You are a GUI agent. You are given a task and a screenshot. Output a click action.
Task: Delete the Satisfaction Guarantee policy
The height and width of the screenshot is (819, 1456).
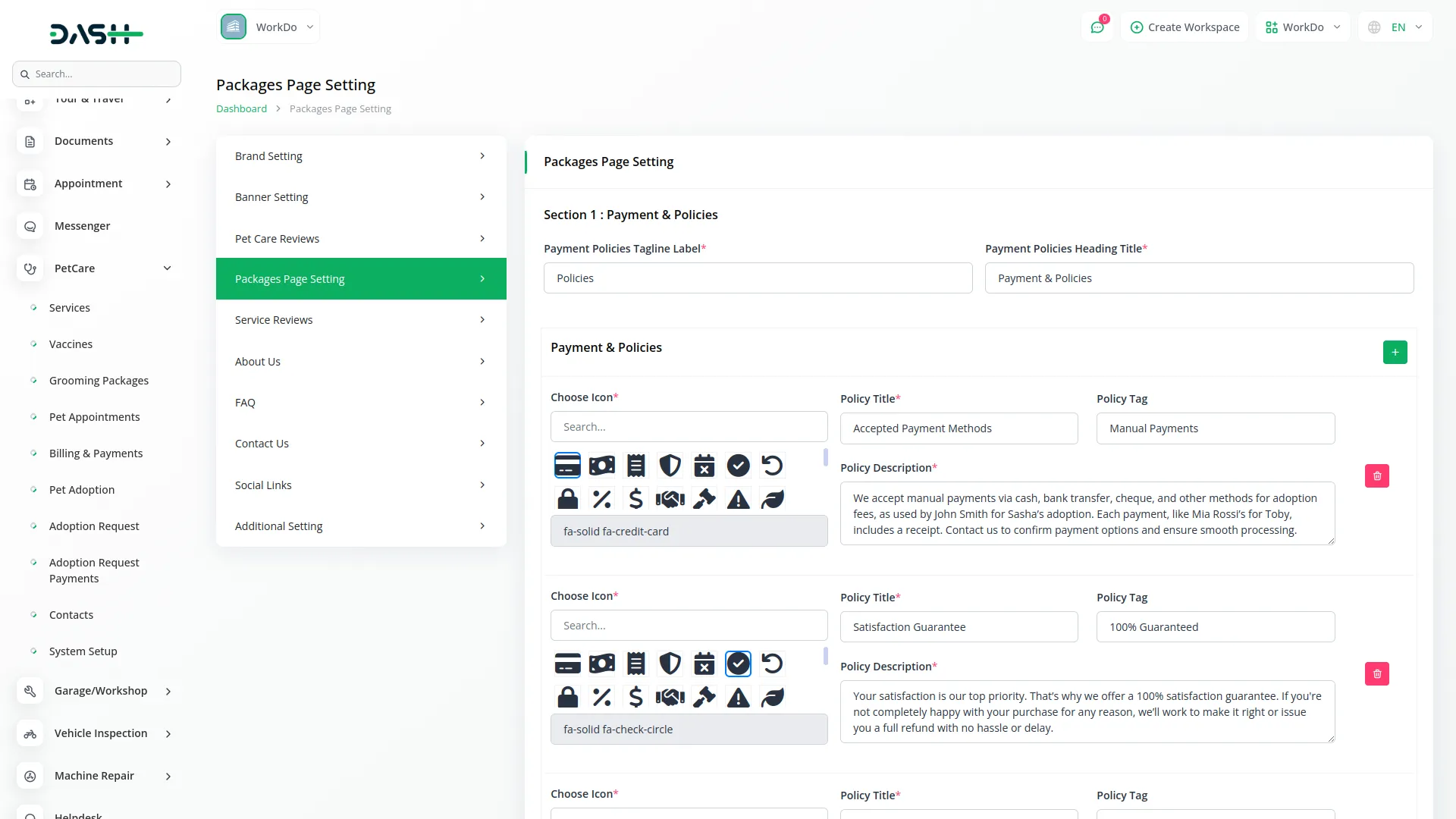pyautogui.click(x=1376, y=673)
